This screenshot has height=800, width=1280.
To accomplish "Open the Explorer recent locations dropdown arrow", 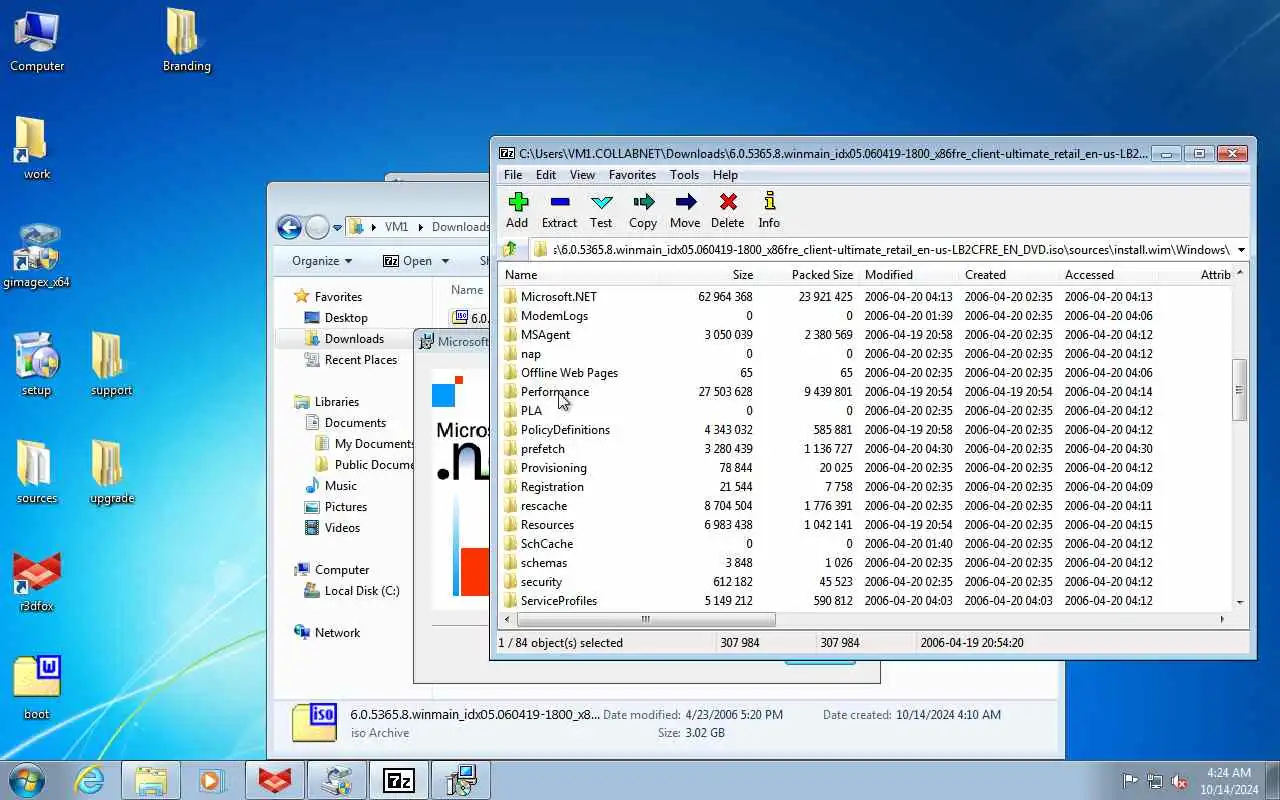I will [337, 228].
